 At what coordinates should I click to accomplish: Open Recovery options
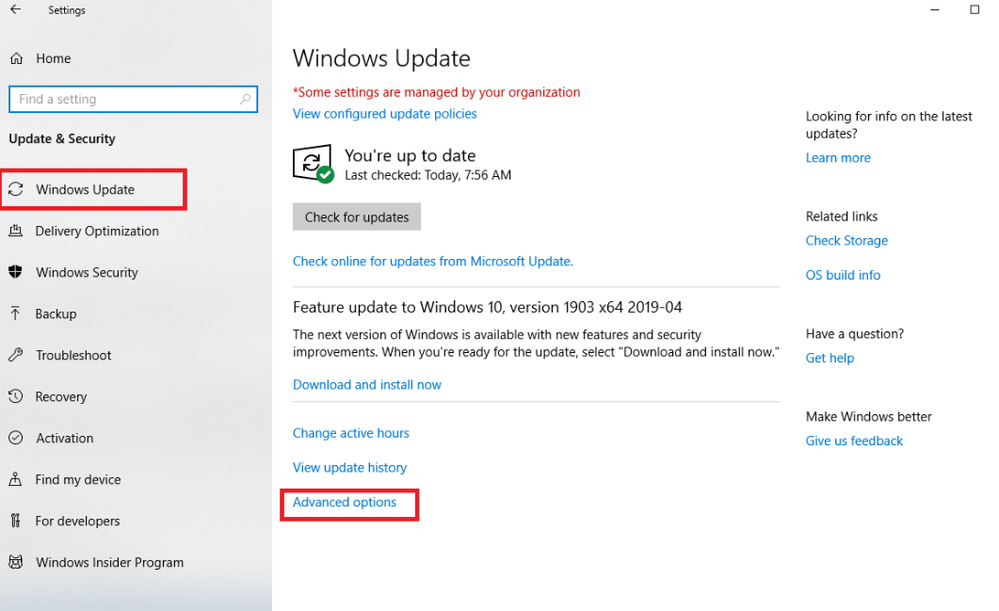(61, 396)
